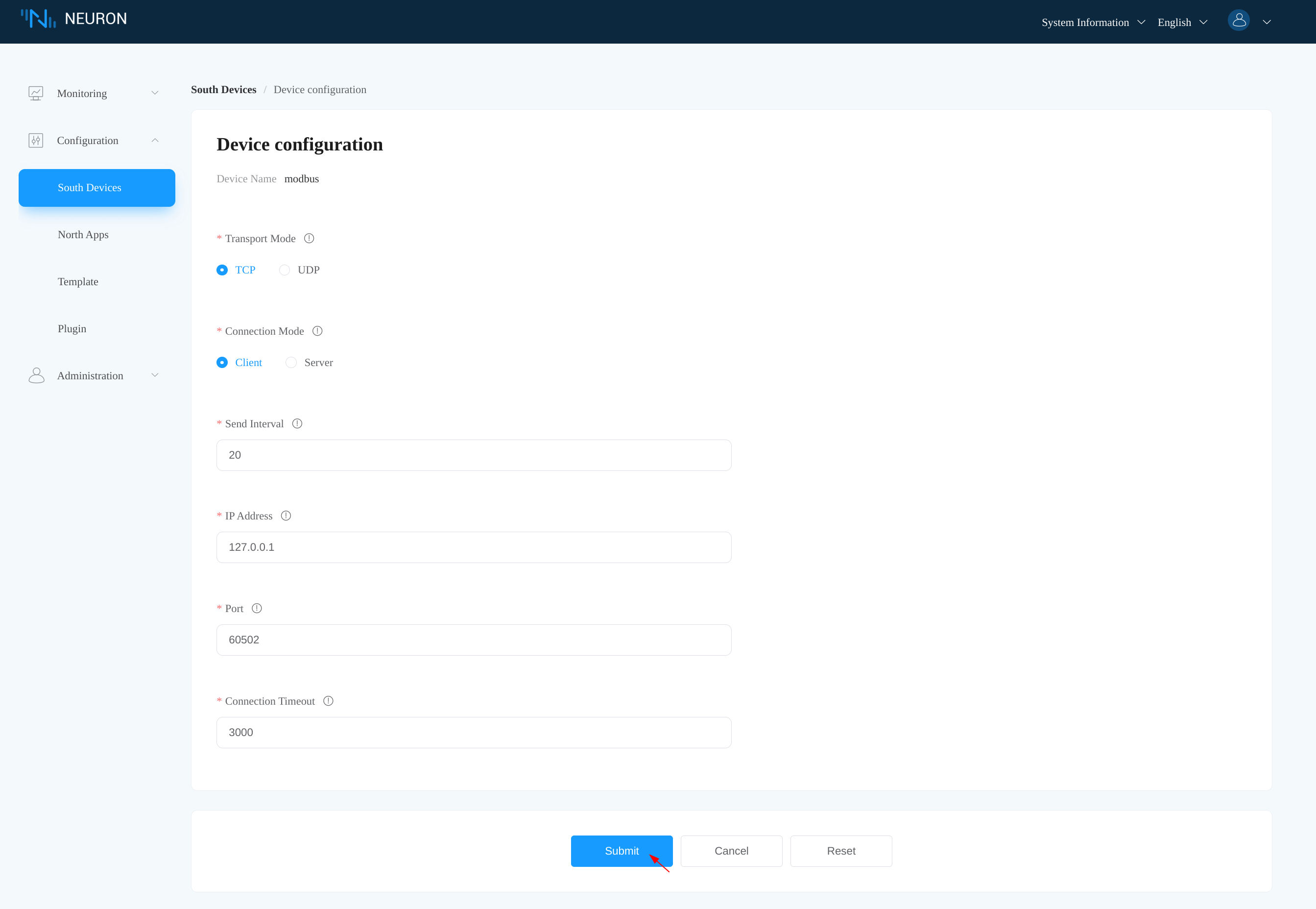
Task: Go to the Template menu item
Action: coord(78,282)
